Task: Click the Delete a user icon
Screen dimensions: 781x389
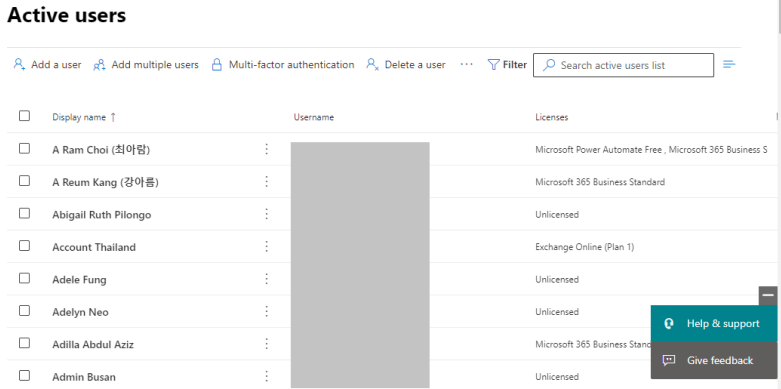Action: coord(373,65)
